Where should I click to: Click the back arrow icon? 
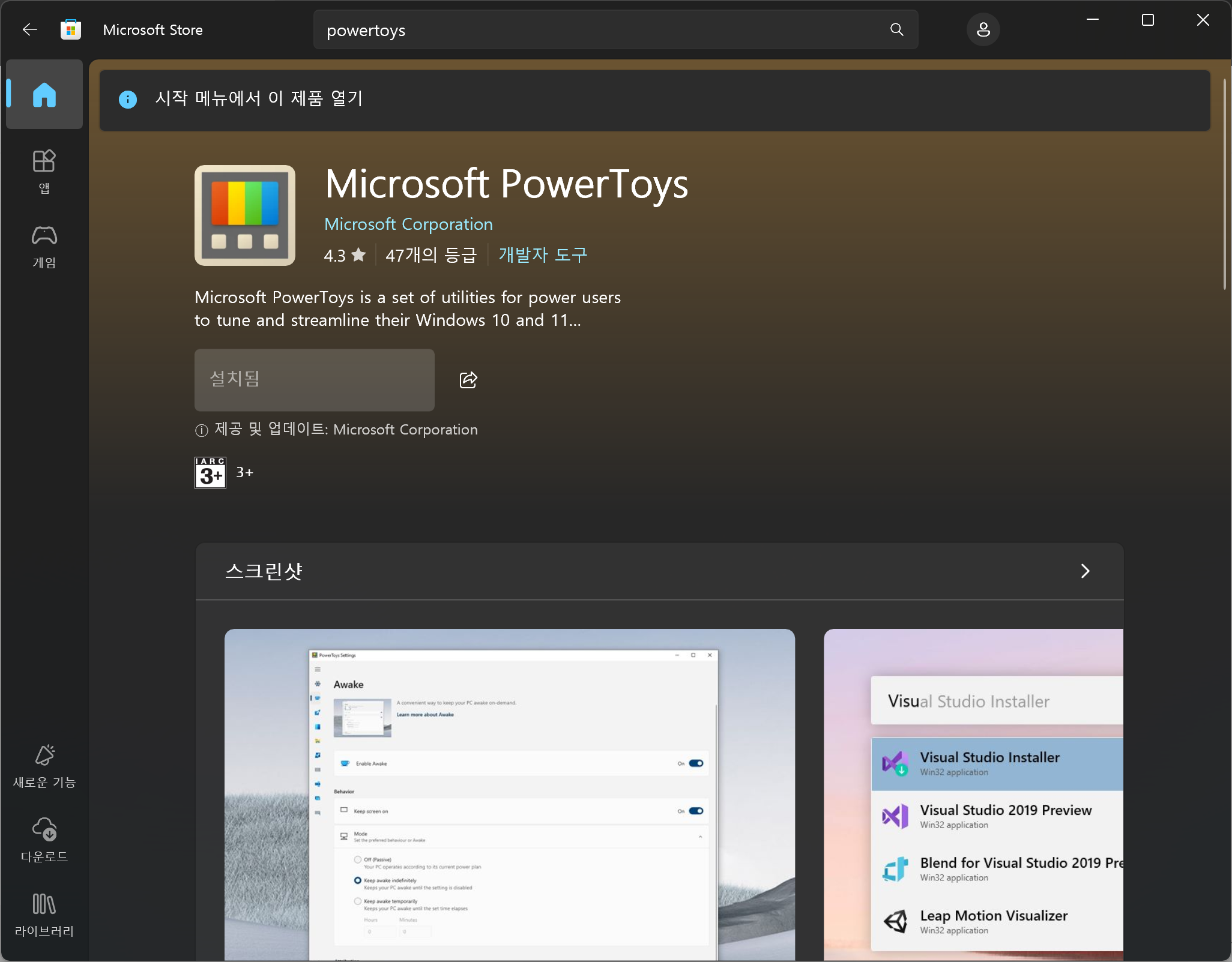[x=29, y=29]
